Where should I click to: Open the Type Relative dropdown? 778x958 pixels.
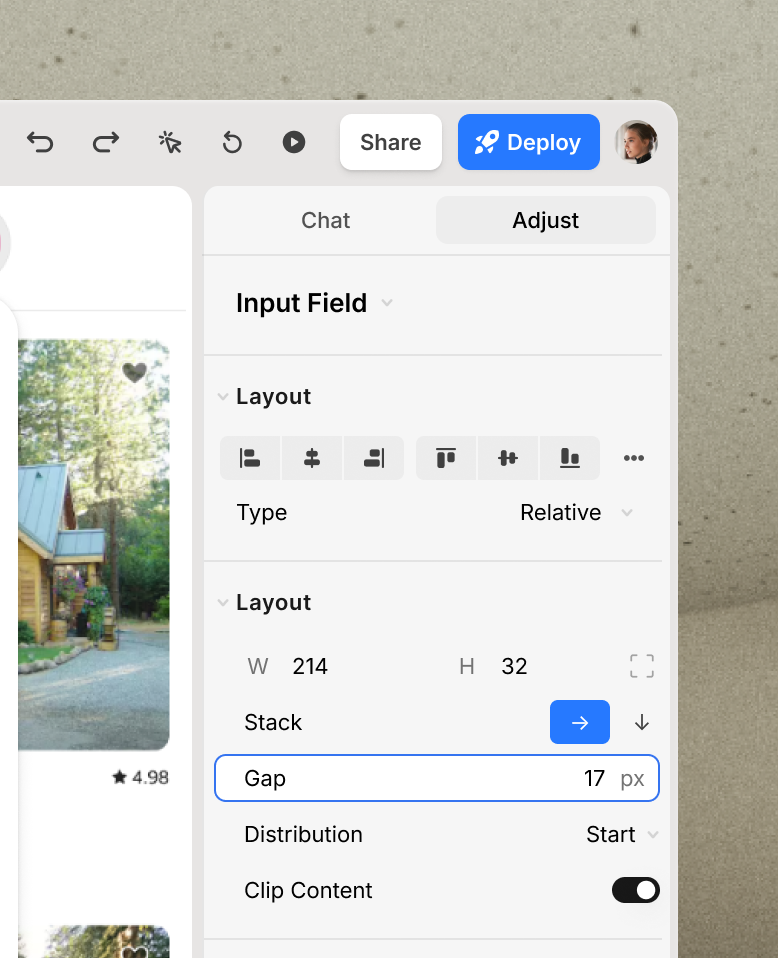(576, 513)
